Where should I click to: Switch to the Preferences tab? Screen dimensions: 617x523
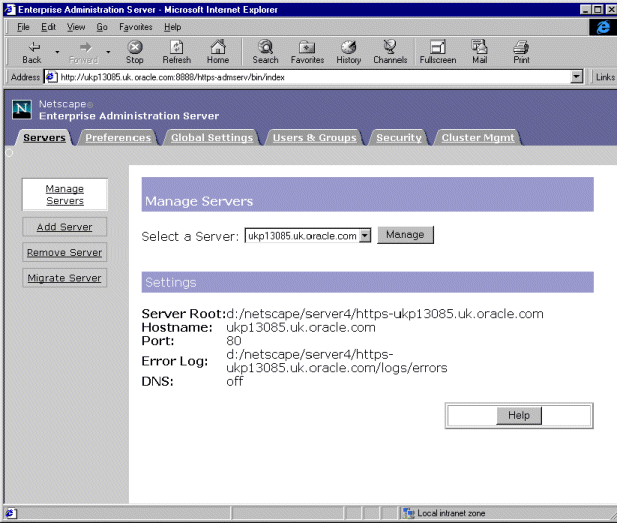[x=118, y=138]
